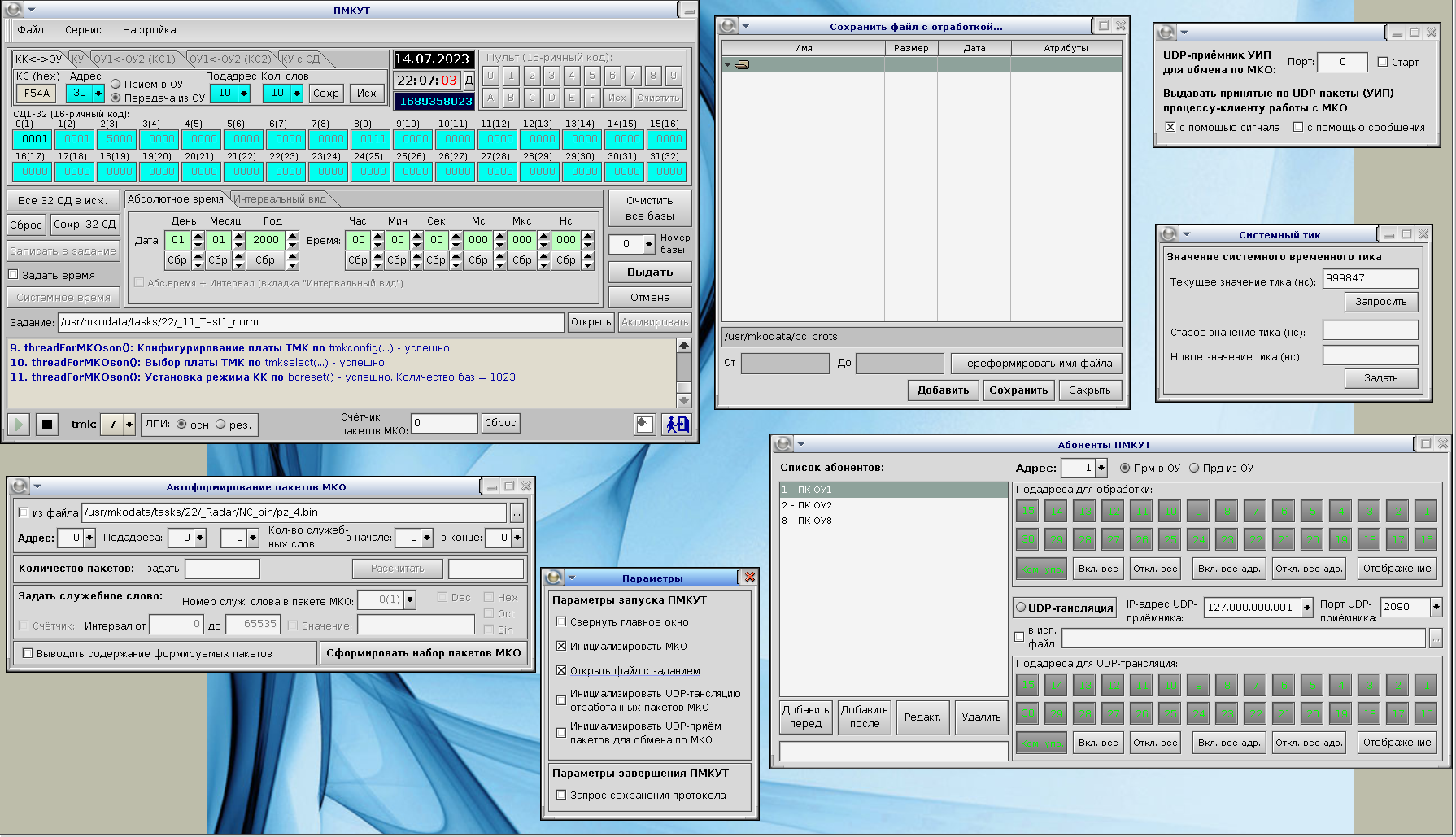The width and height of the screenshot is (1456, 837).
Task: Click the 'Выдать' button
Action: 649,272
